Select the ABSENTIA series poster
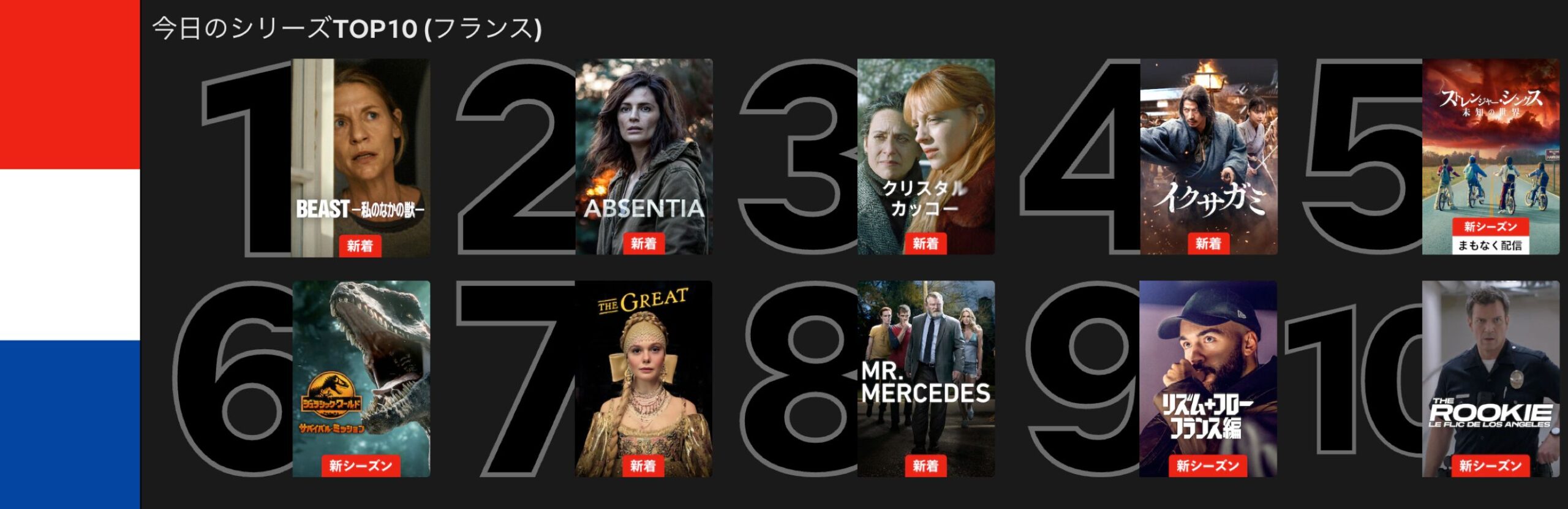The height and width of the screenshot is (509, 1568). tap(644, 157)
